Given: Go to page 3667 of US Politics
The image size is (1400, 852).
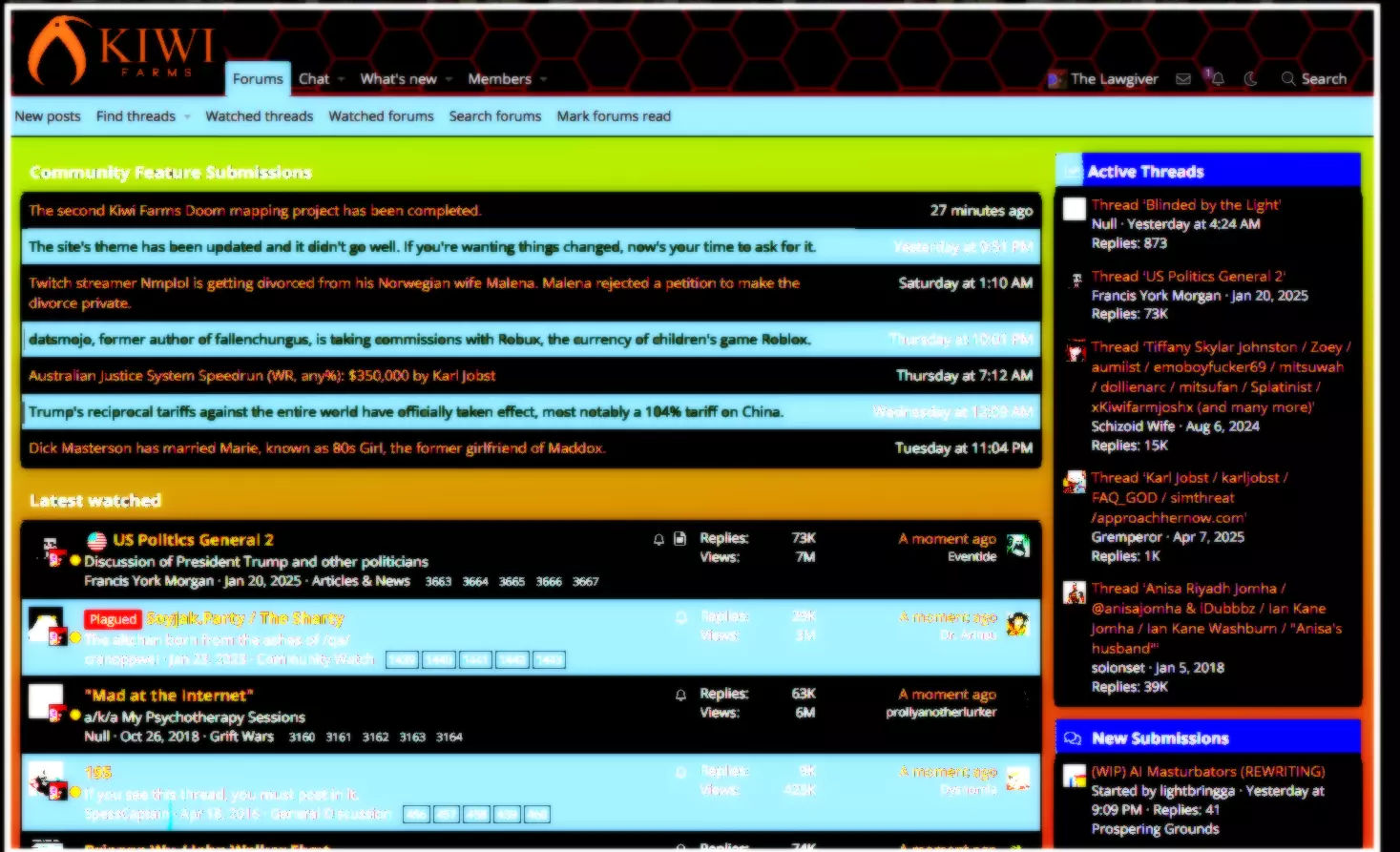Looking at the screenshot, I should [x=586, y=582].
